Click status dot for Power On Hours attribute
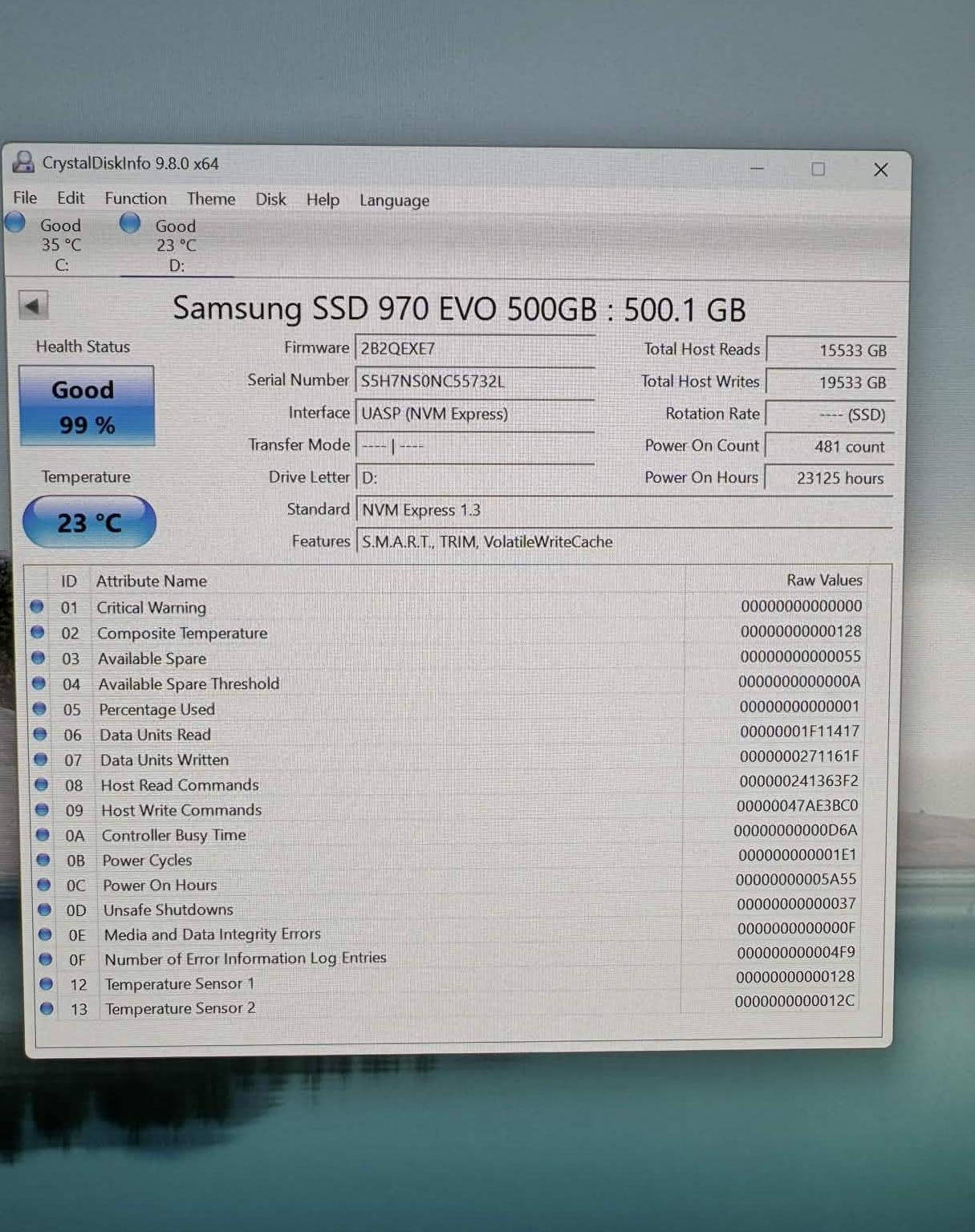975x1232 pixels. 44,885
